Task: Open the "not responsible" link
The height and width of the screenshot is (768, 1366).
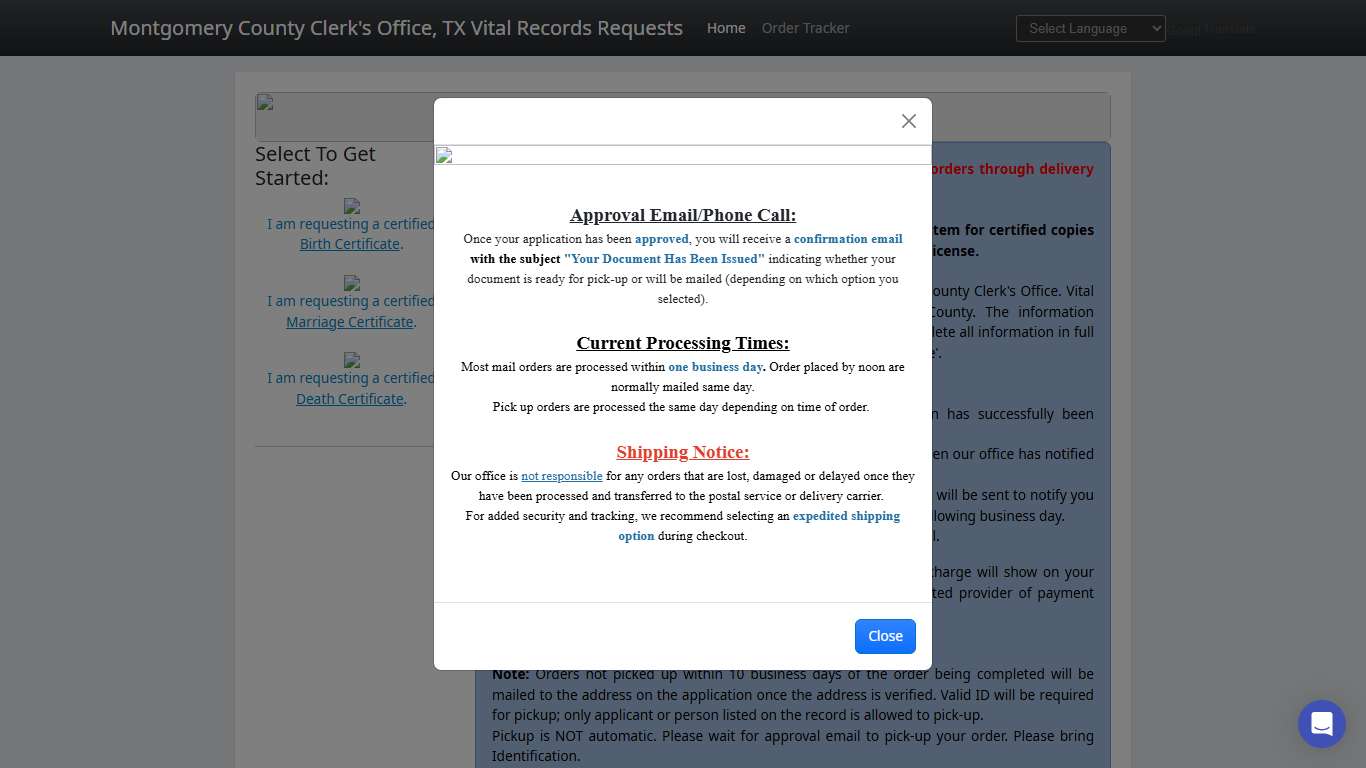Action: tap(561, 476)
